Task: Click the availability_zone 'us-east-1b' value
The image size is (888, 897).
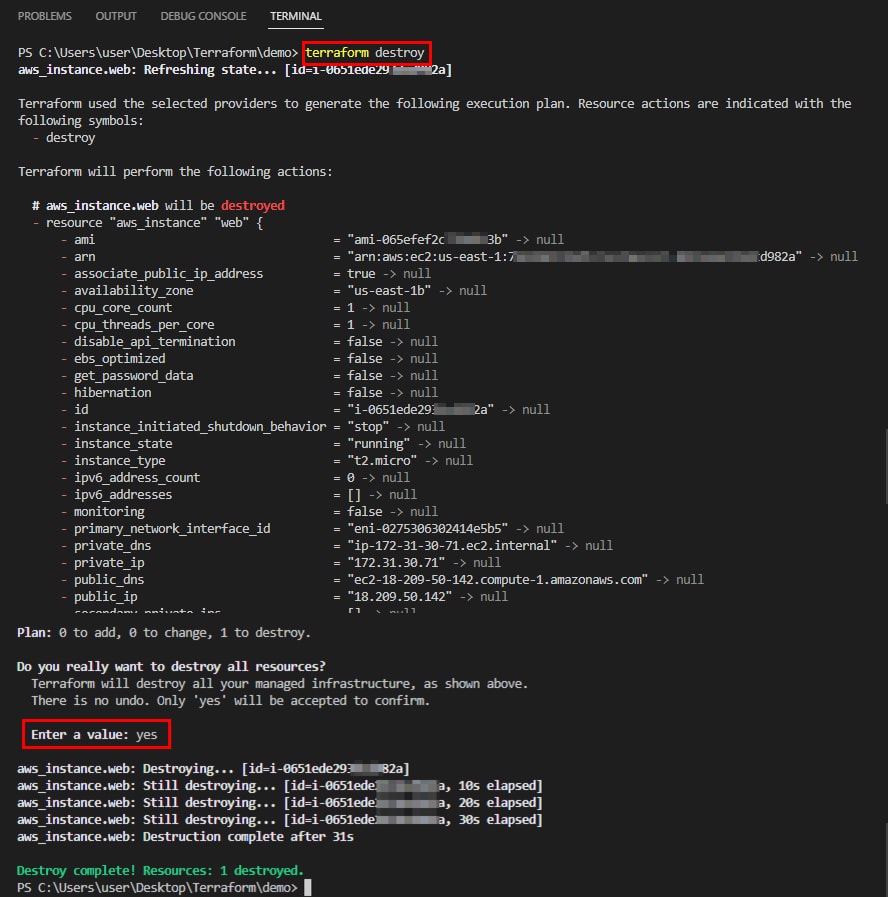Action: (x=385, y=290)
